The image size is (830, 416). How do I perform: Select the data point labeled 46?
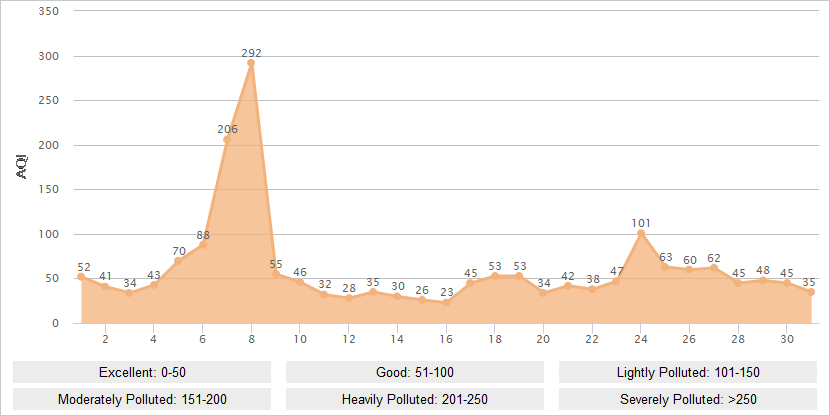tap(300, 282)
